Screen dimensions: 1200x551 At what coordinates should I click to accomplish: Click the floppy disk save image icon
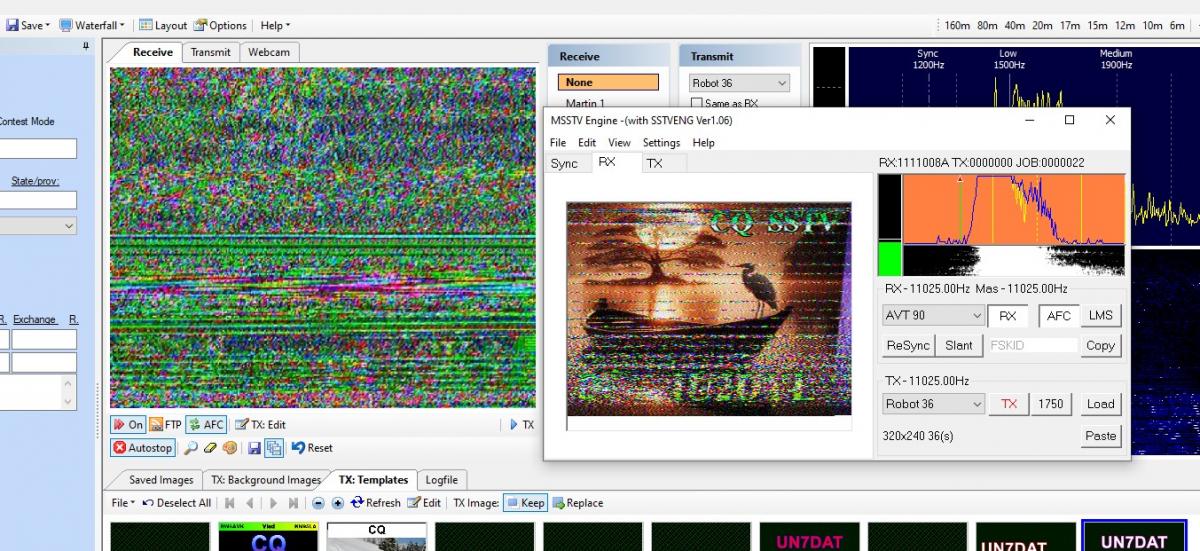(x=254, y=448)
